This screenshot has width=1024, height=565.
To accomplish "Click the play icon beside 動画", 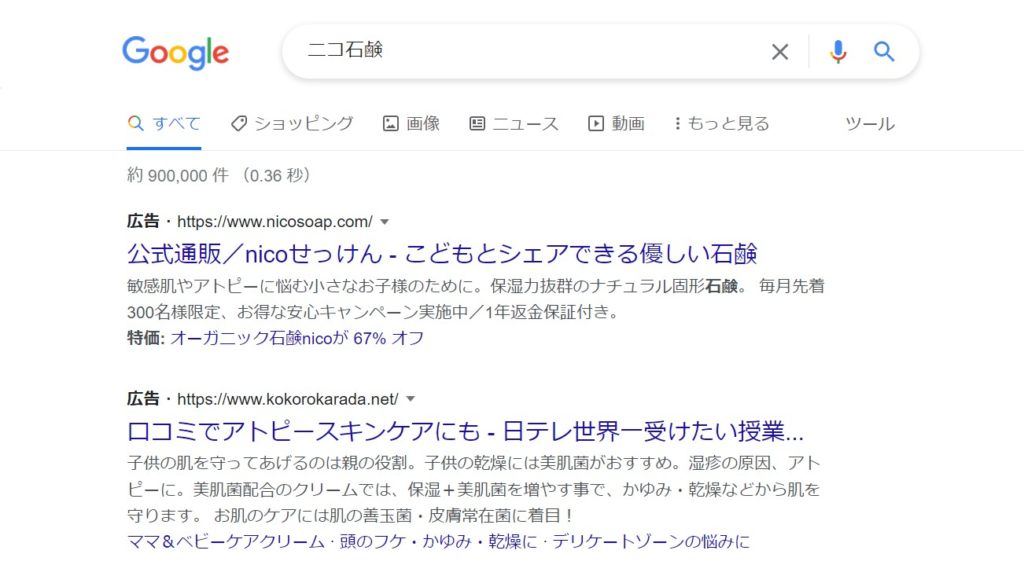I will (x=596, y=123).
